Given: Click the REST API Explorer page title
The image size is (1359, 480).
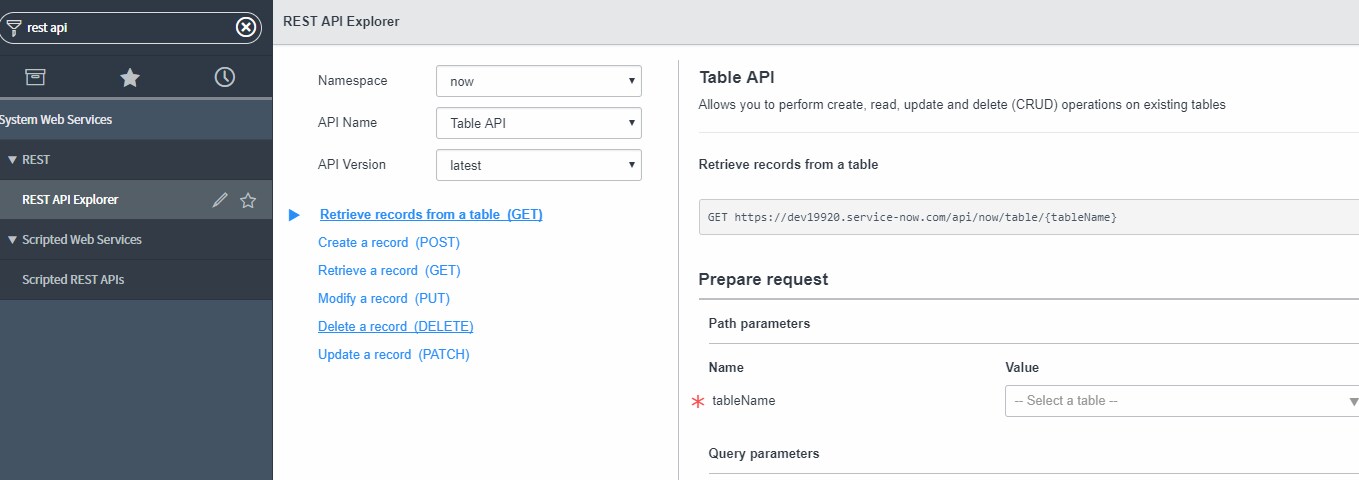Looking at the screenshot, I should (x=341, y=21).
